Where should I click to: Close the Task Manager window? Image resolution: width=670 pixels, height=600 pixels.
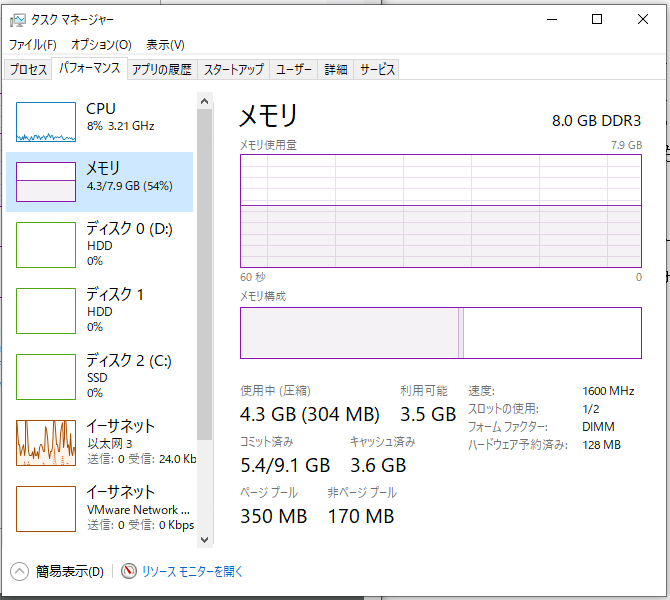point(643,19)
